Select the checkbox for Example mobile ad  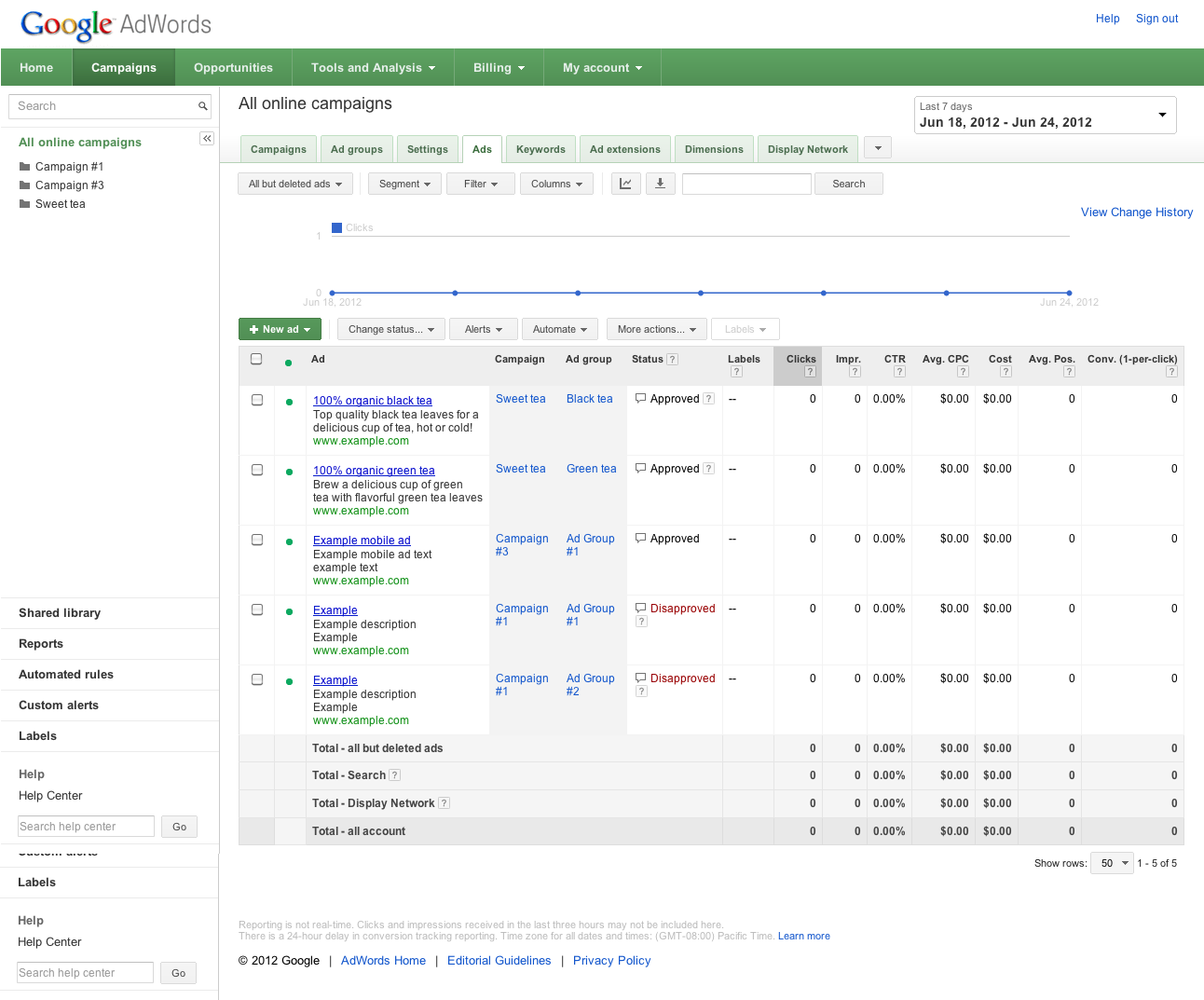pos(257,540)
